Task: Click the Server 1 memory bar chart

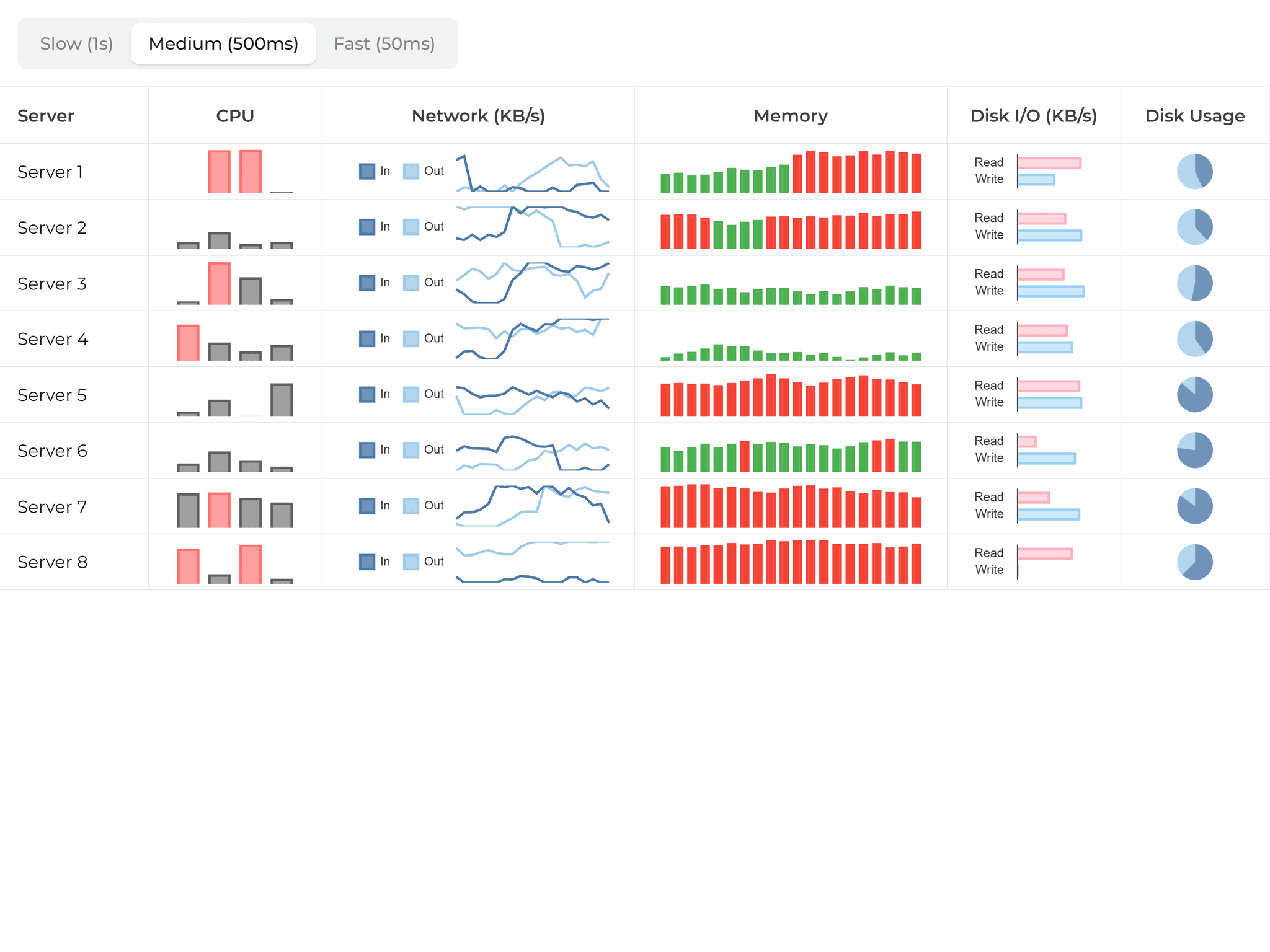Action: coord(791,172)
